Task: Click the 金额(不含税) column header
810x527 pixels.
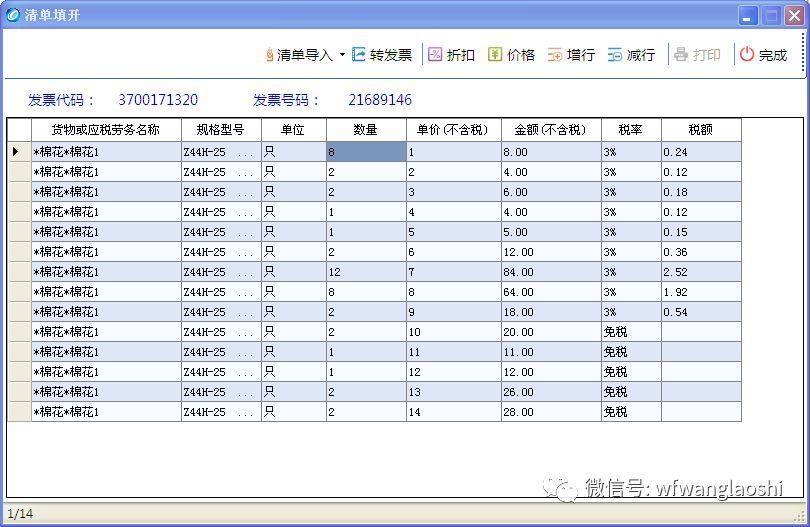Action: [551, 130]
